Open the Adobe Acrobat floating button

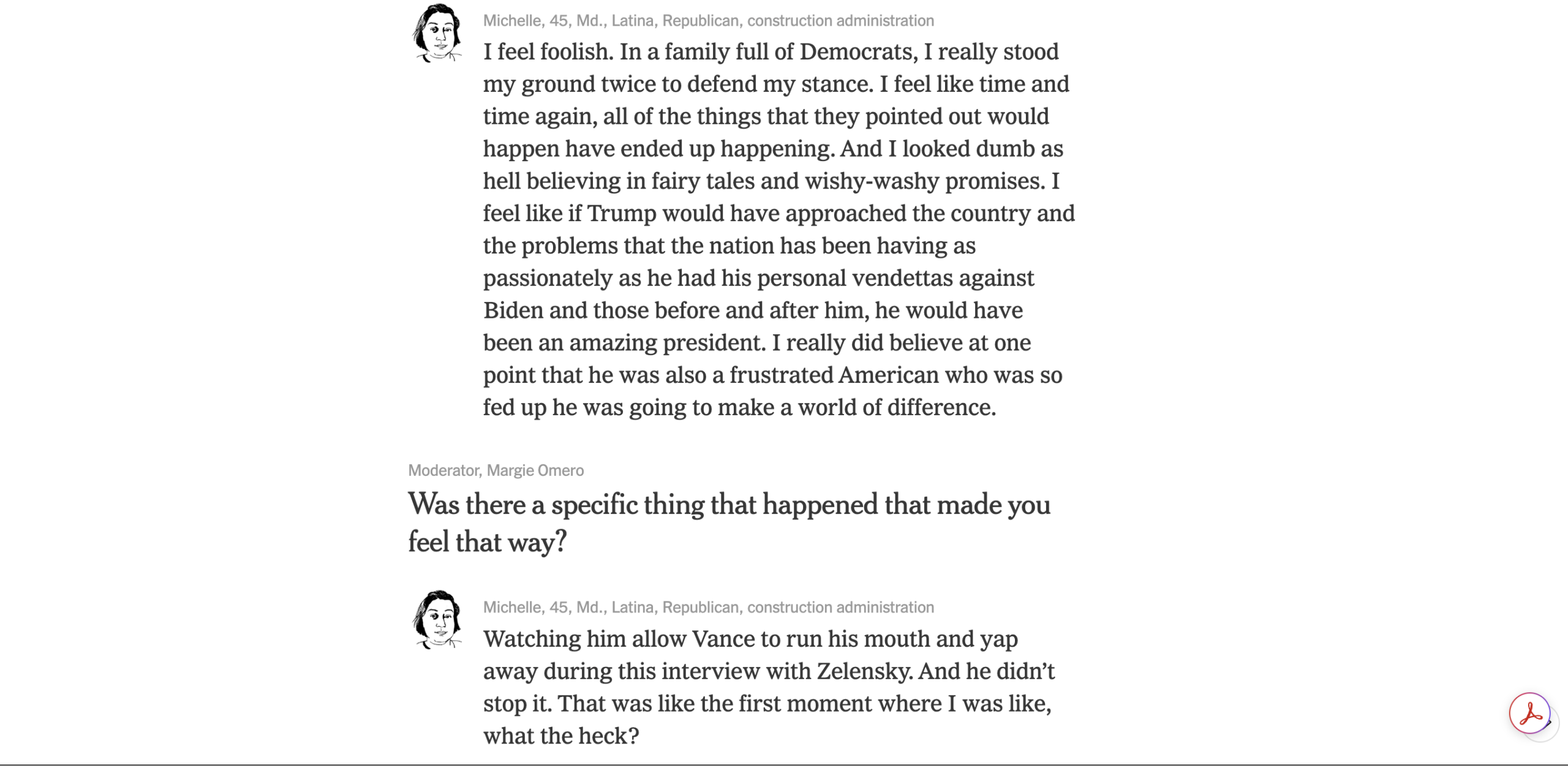1529,713
